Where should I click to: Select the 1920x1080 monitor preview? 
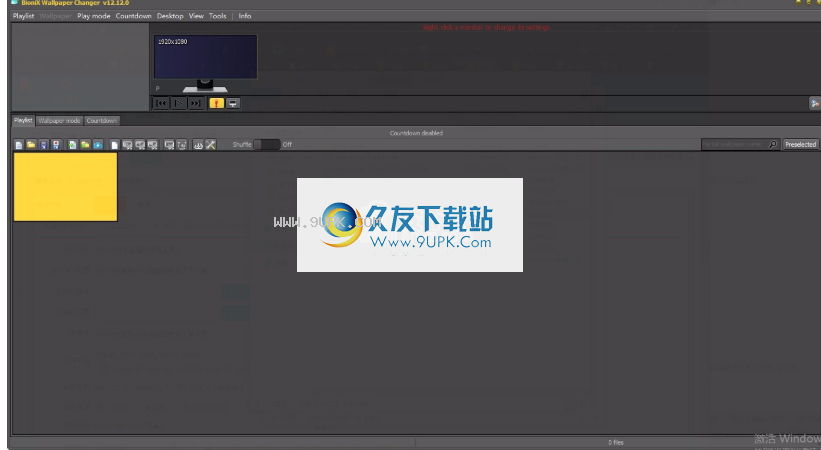[205, 57]
